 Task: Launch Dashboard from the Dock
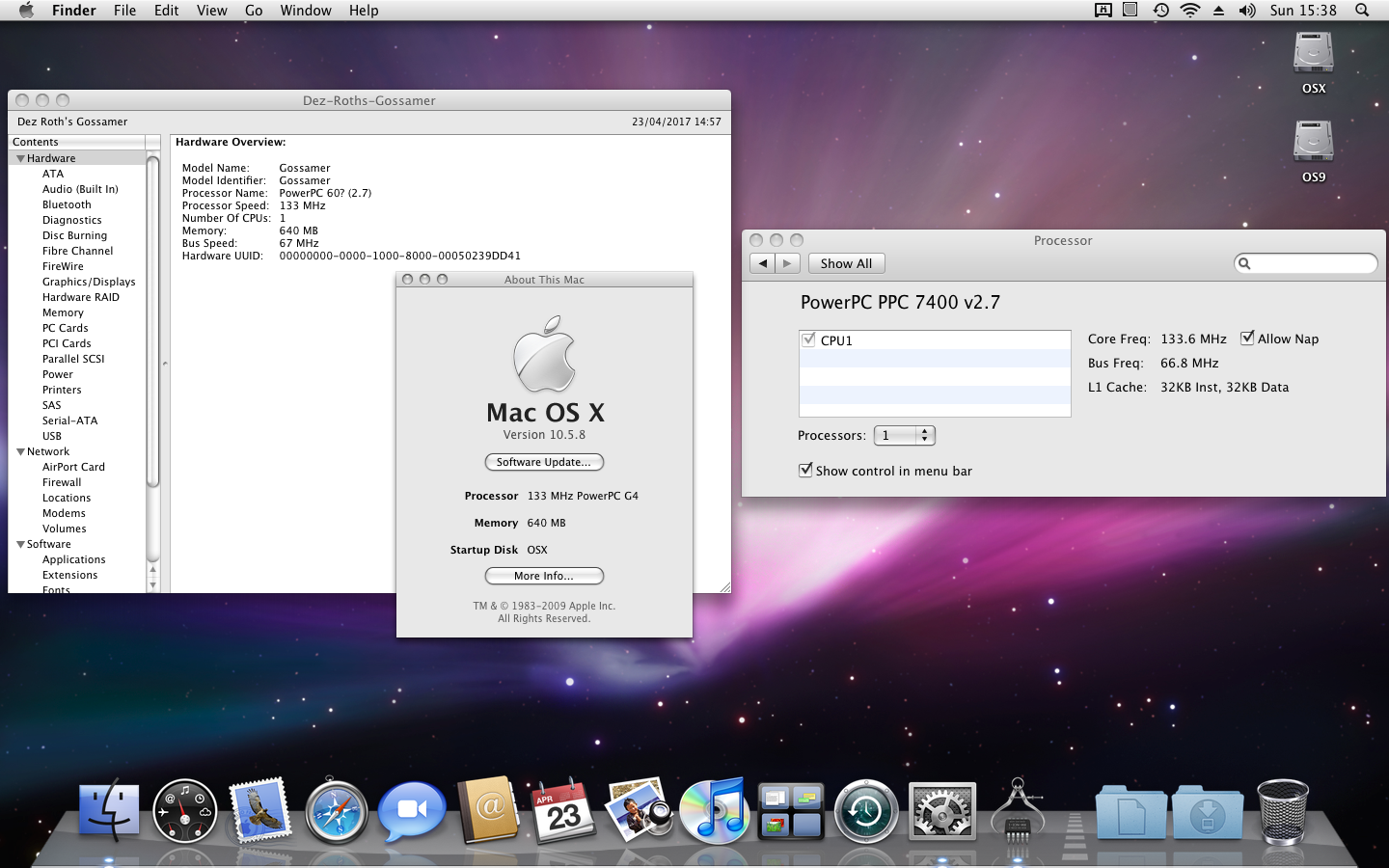(x=185, y=812)
